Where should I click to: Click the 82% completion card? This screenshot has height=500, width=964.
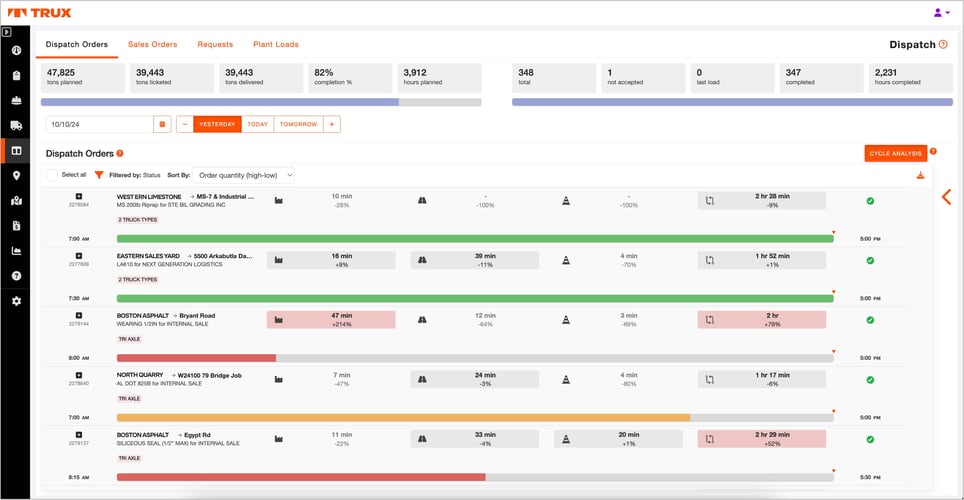[x=350, y=78]
